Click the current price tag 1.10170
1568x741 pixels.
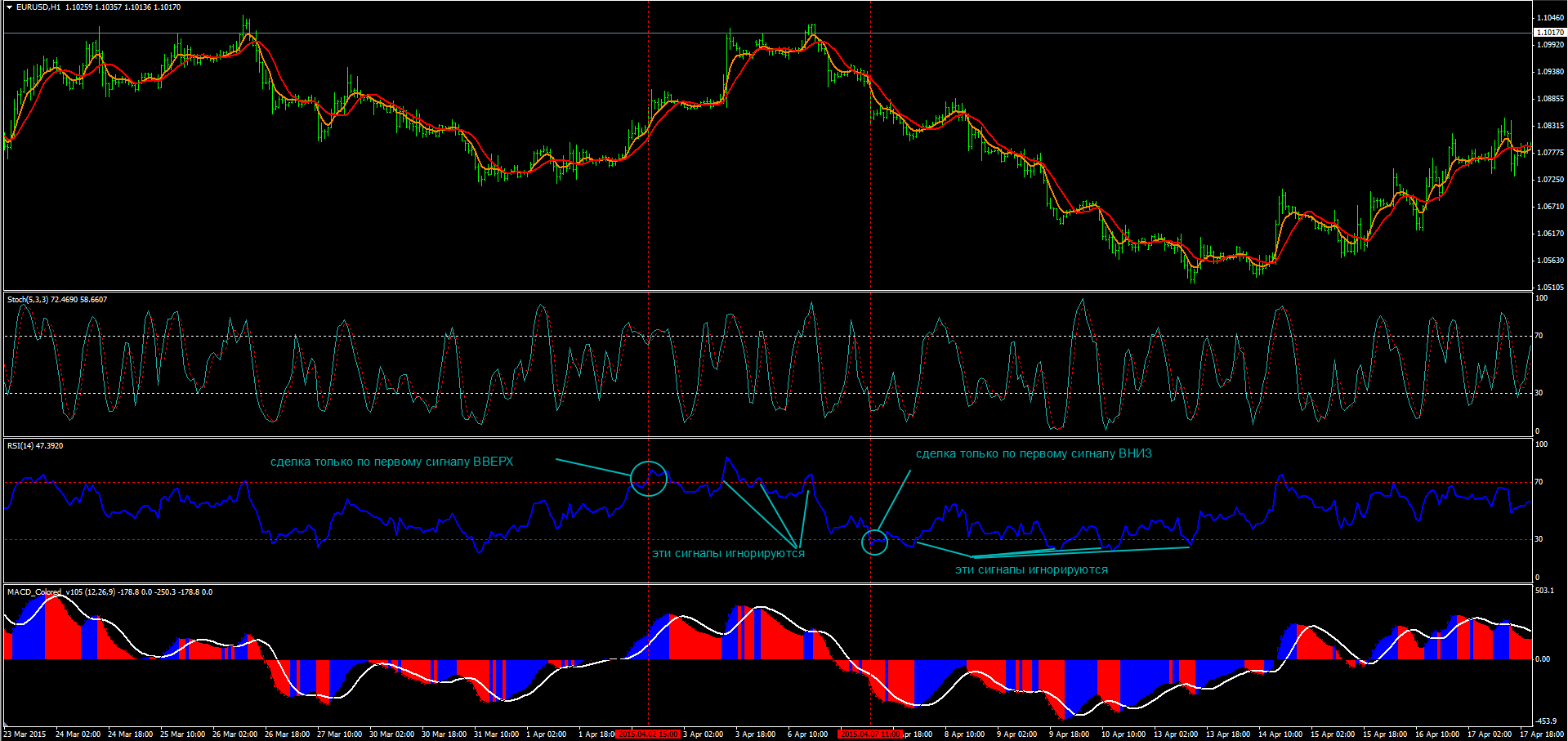tap(1550, 33)
